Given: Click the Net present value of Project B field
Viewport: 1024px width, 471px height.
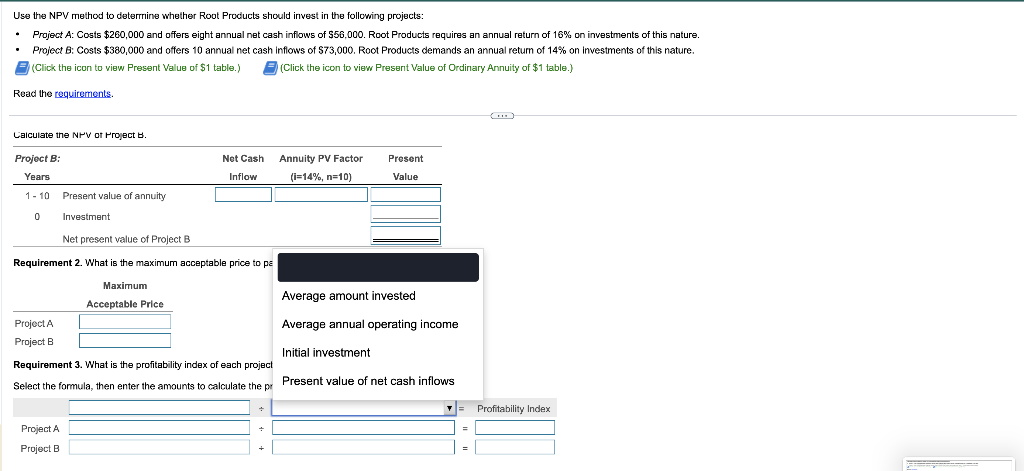Looking at the screenshot, I should click(x=406, y=235).
